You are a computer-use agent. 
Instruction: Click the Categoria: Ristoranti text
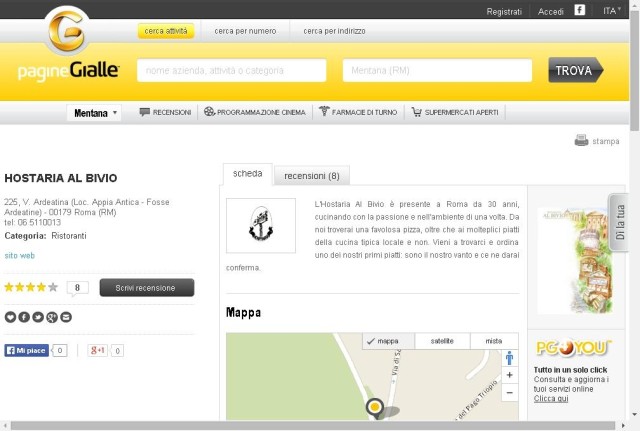tap(45, 235)
